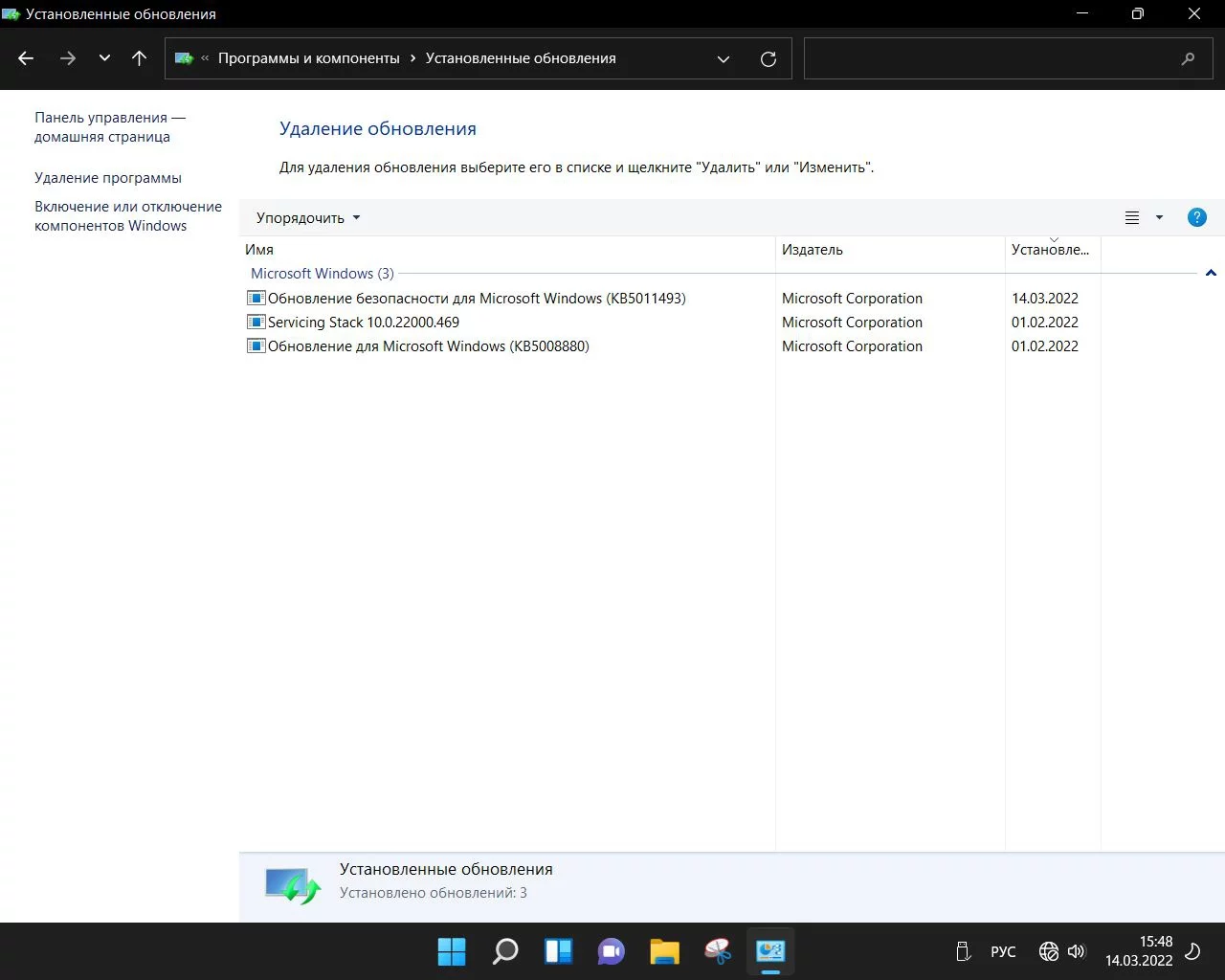Click publisher cell for KB5011493 update

[852, 299]
